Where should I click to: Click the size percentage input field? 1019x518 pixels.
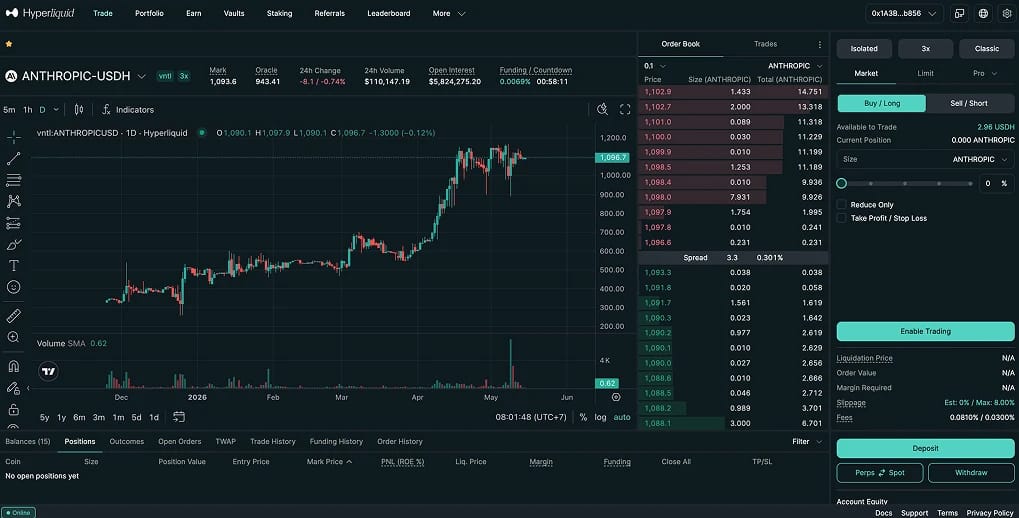pyautogui.click(x=996, y=184)
